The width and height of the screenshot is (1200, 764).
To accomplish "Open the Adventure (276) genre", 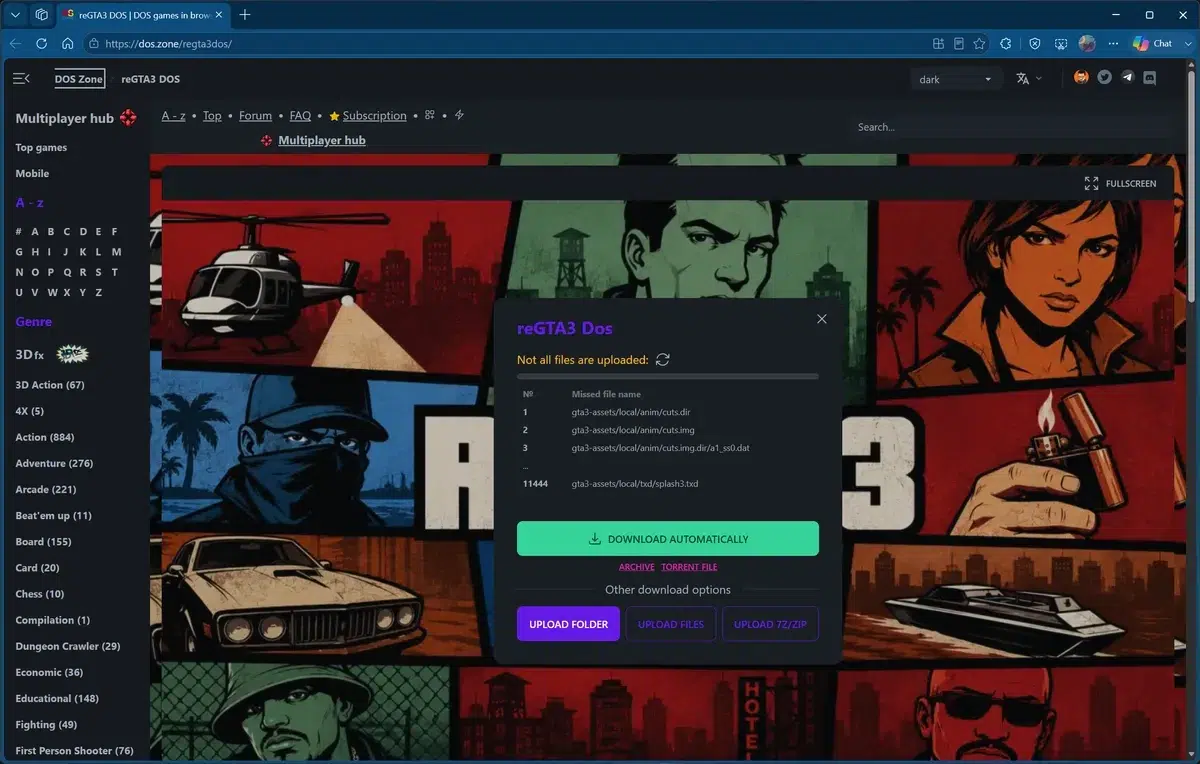I will point(54,463).
